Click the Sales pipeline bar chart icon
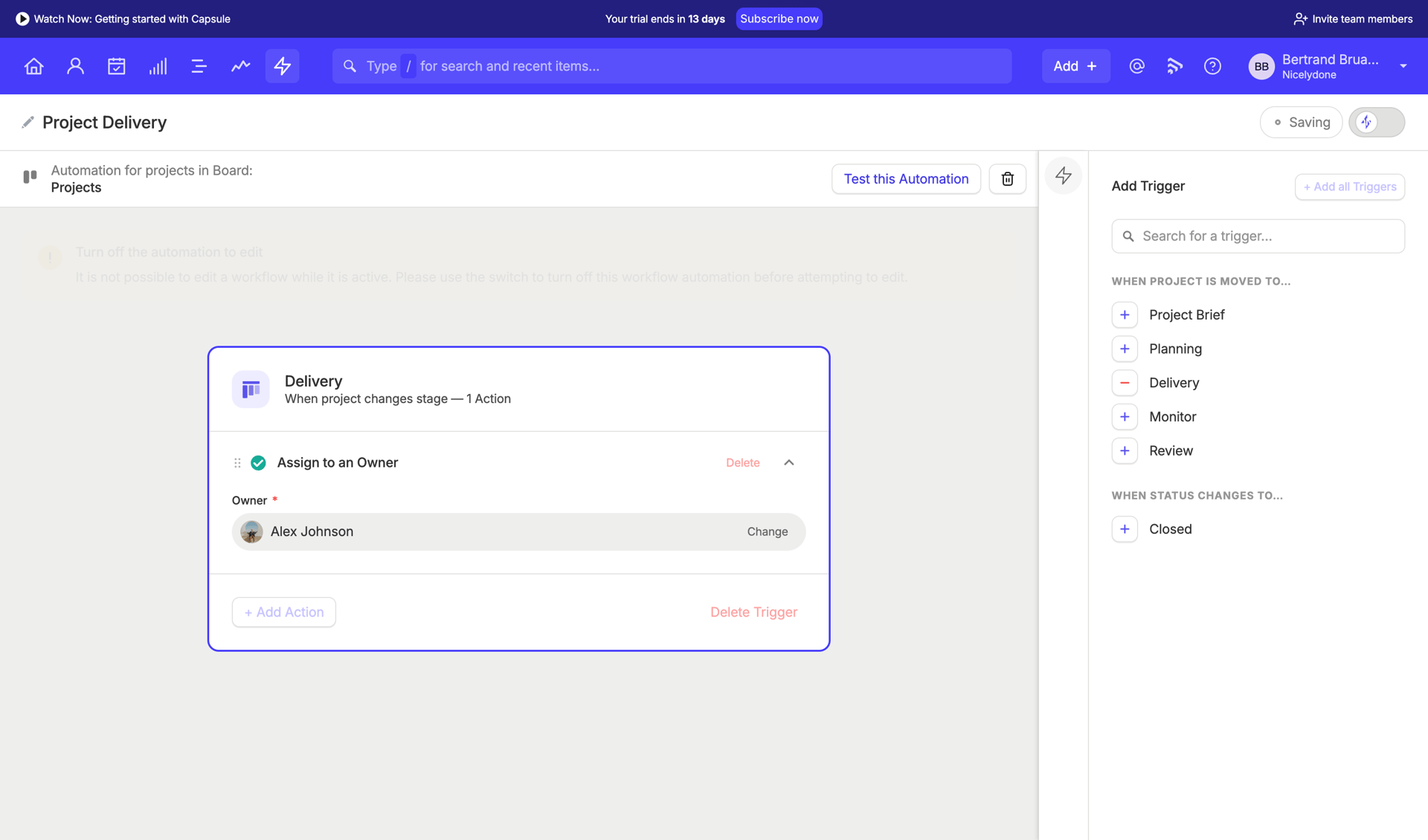Screen dimensions: 1428x840 pyautogui.click(x=157, y=65)
